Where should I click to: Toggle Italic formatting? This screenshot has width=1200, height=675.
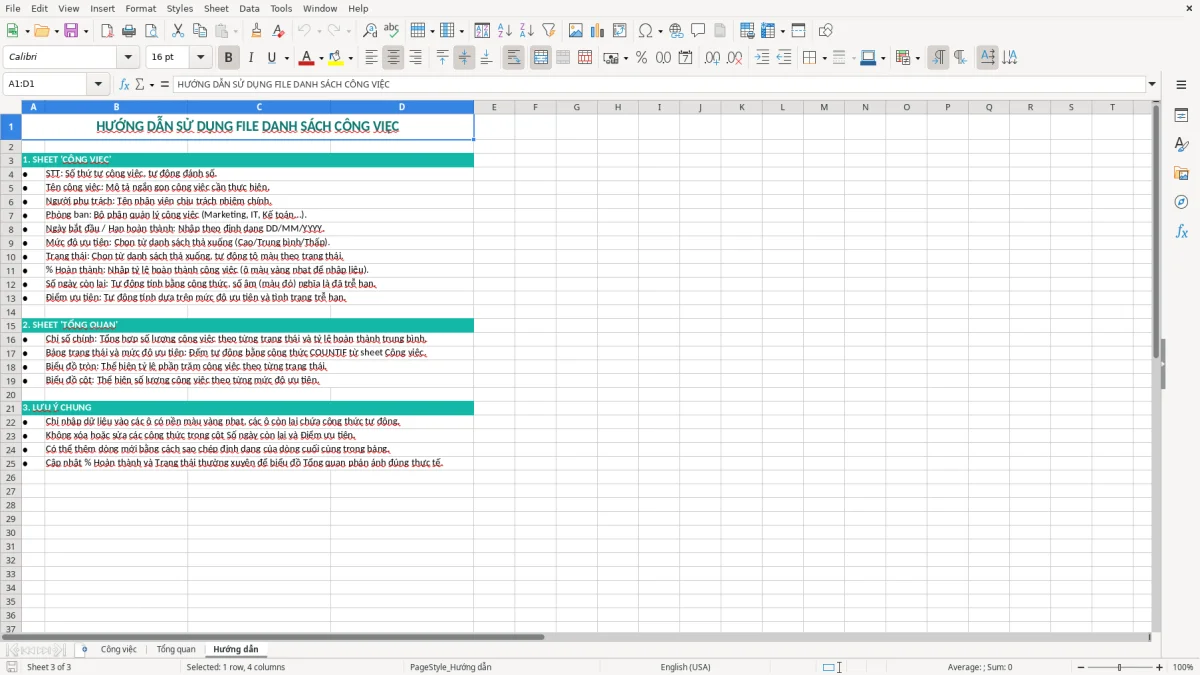click(250, 58)
